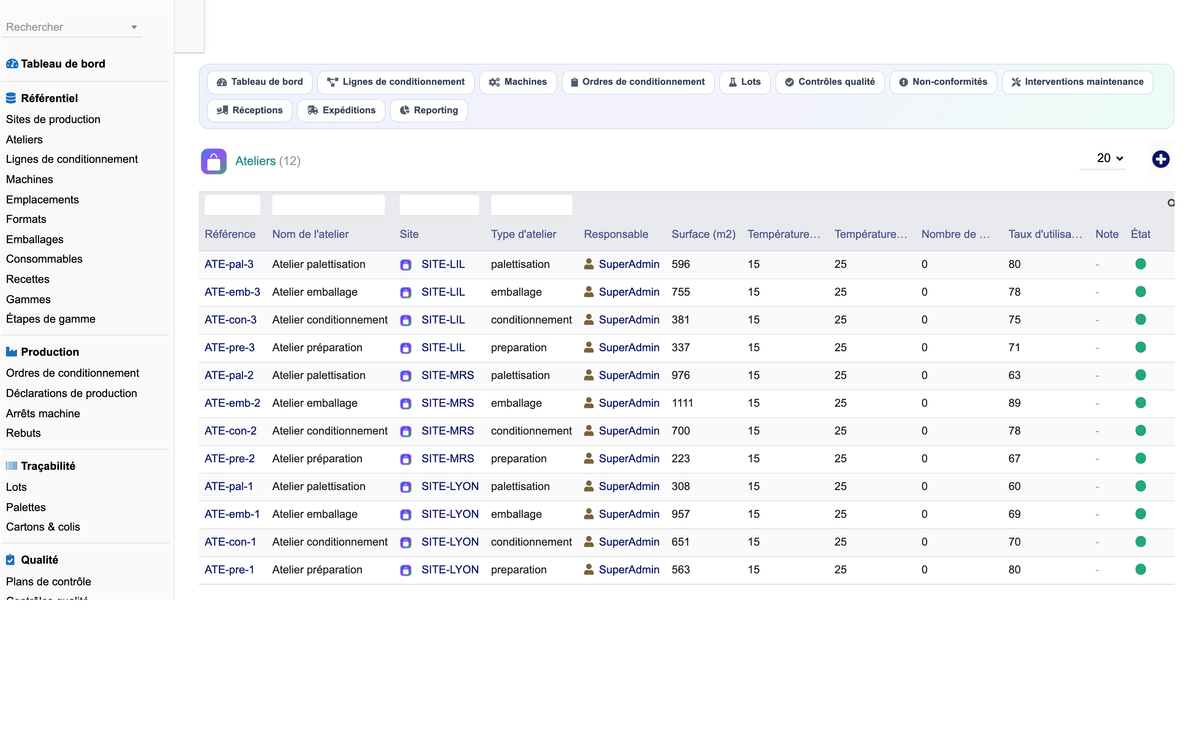Screen dimensions: 1200x743
Task: Click the Référence column filter field
Action: pos(232,205)
